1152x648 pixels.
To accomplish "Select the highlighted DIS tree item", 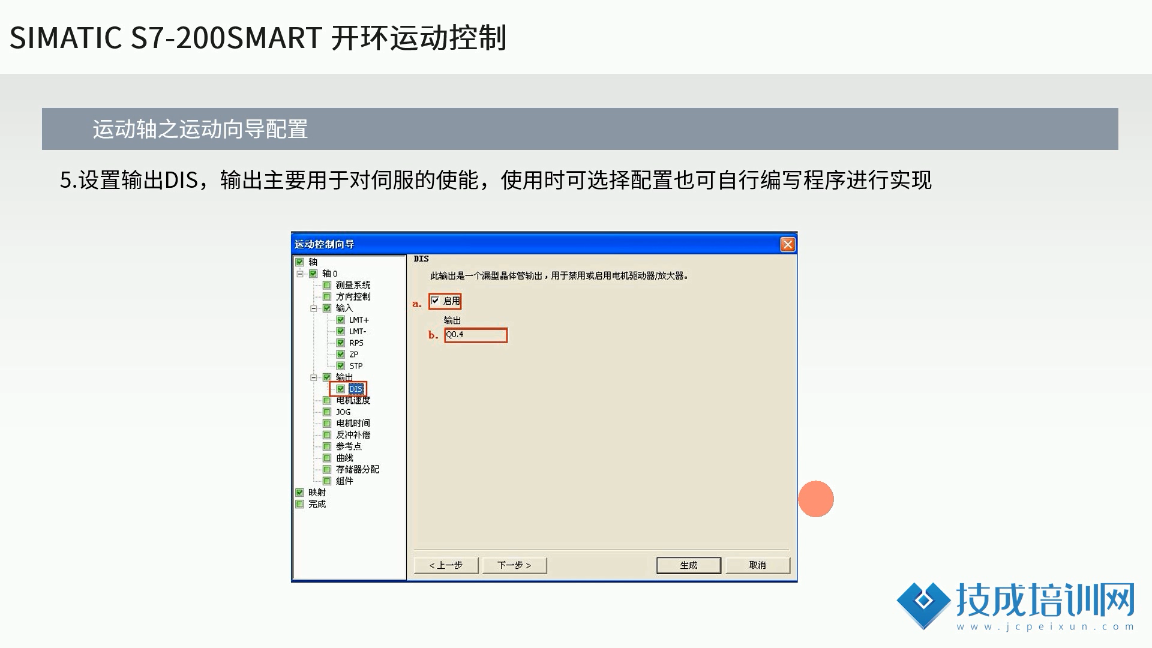I will pyautogui.click(x=356, y=389).
